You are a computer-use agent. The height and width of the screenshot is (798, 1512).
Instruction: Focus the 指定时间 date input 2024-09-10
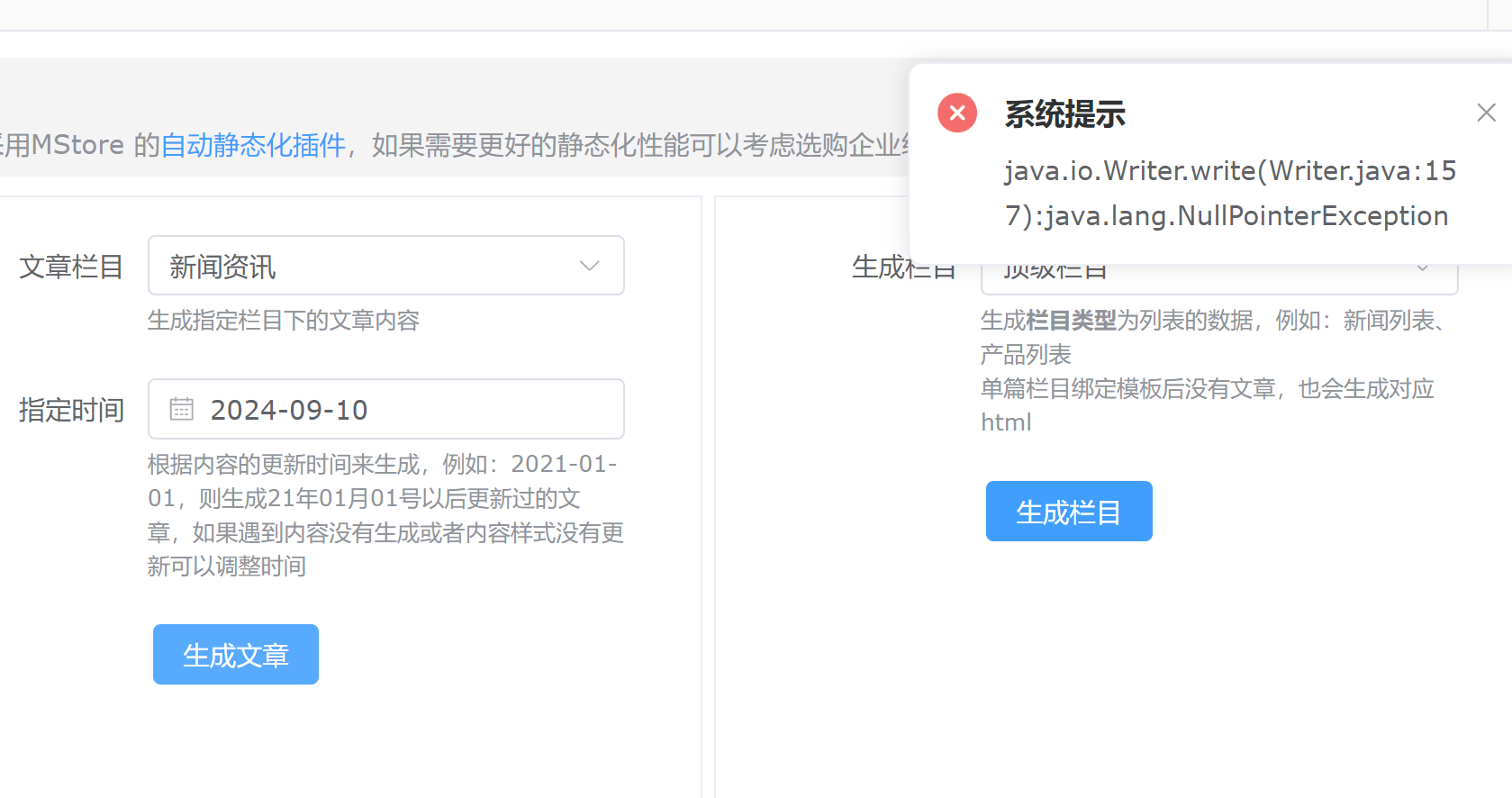tap(405, 410)
